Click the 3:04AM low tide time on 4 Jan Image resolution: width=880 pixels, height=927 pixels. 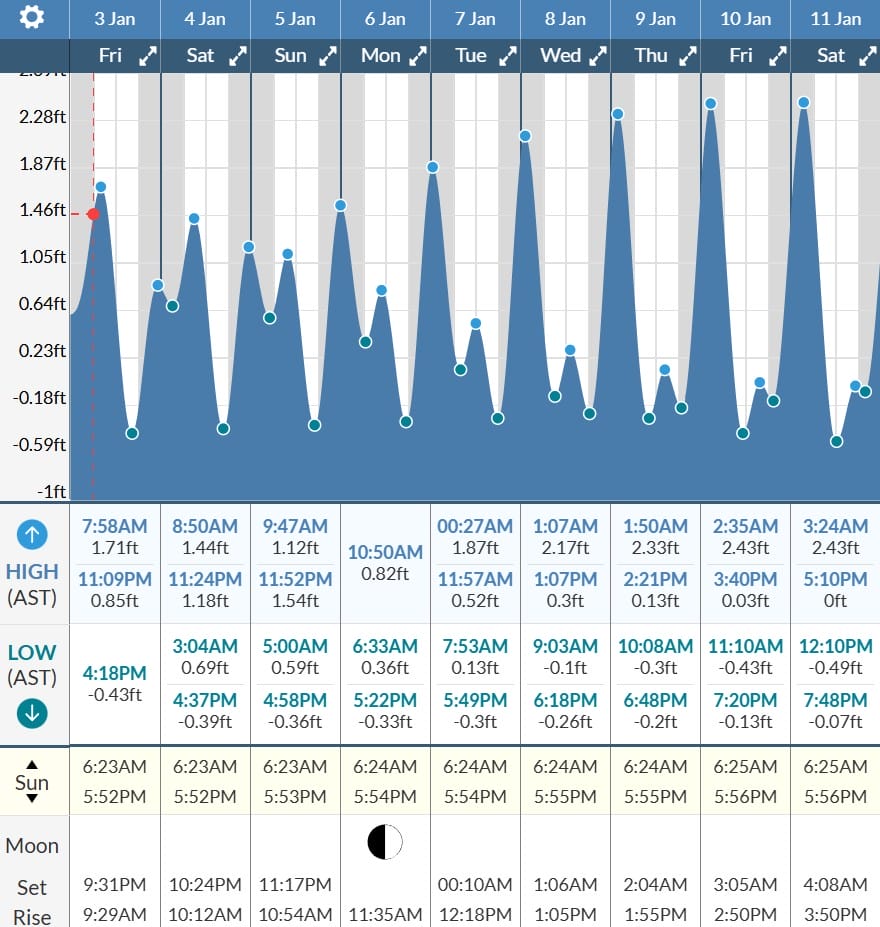[x=204, y=646]
